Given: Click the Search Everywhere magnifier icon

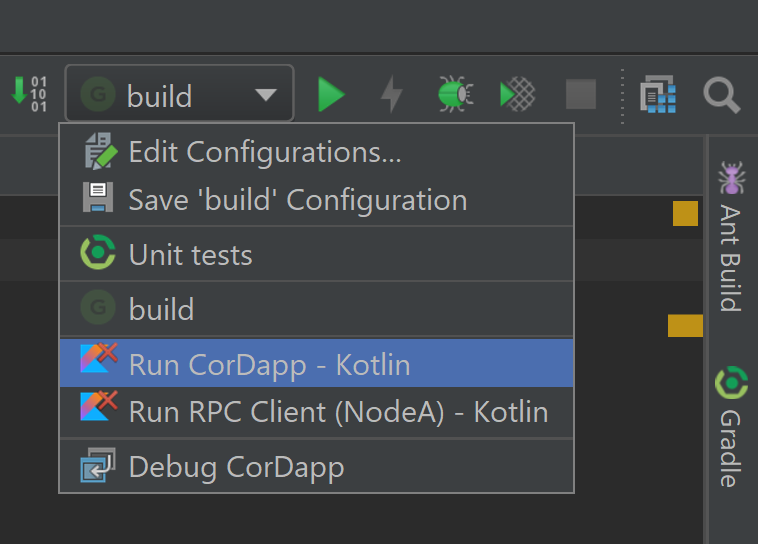Looking at the screenshot, I should [721, 95].
